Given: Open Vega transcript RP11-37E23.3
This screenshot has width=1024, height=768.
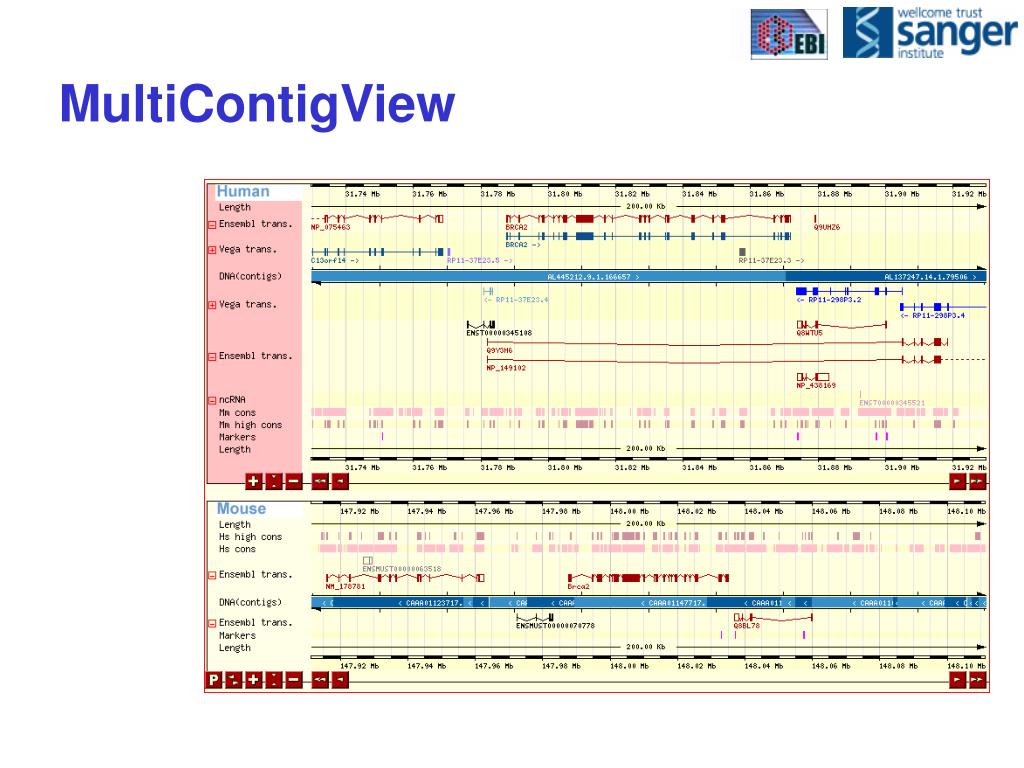Looking at the screenshot, I should [771, 260].
